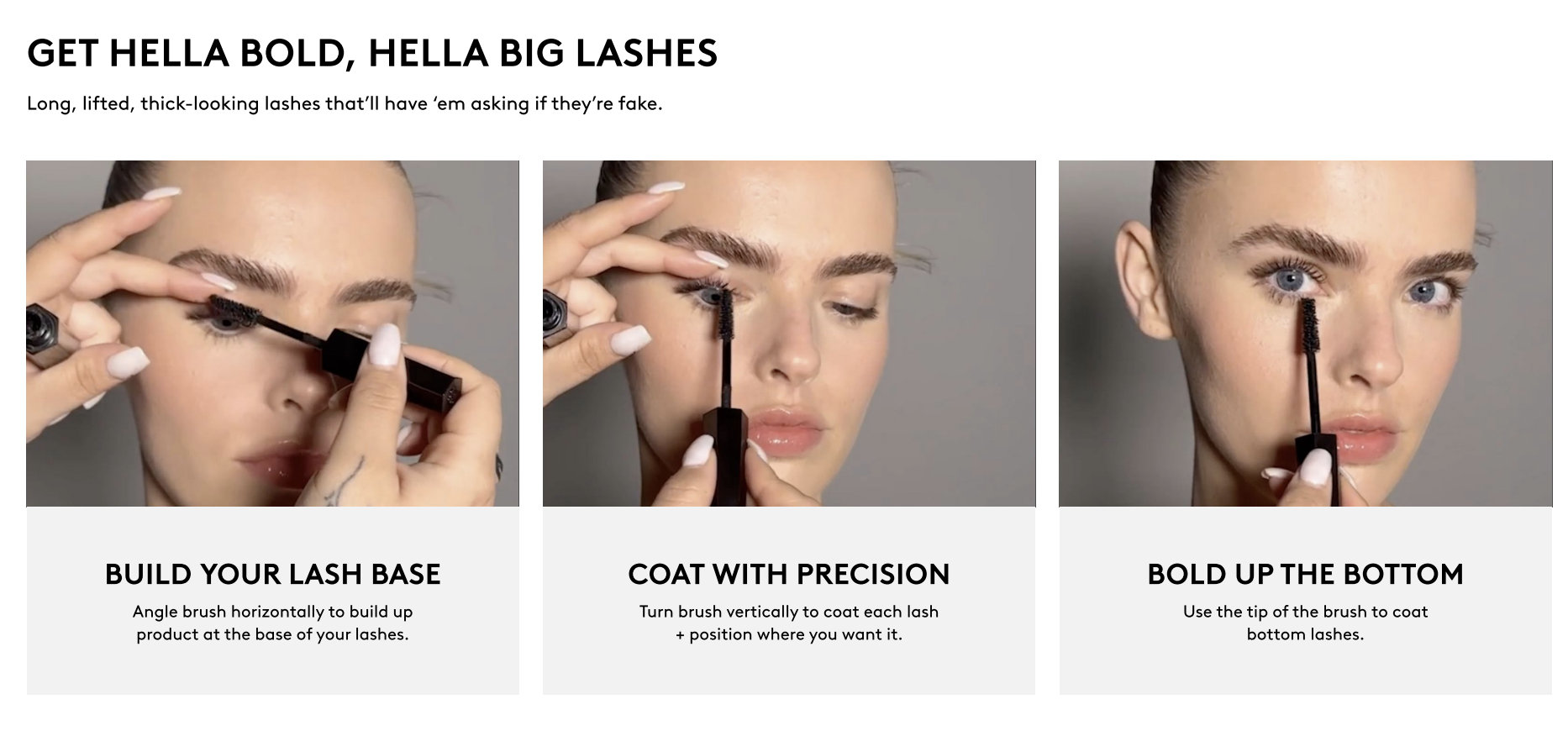This screenshot has height=736, width=1568.
Task: Click the gray caption card under second image
Action: point(789,601)
